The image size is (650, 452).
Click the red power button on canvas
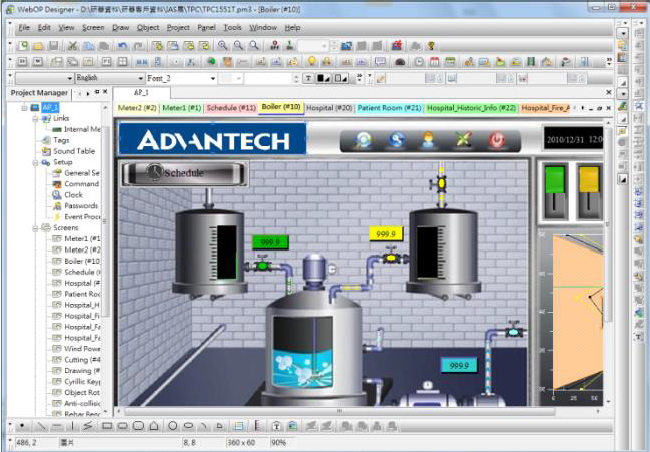496,140
